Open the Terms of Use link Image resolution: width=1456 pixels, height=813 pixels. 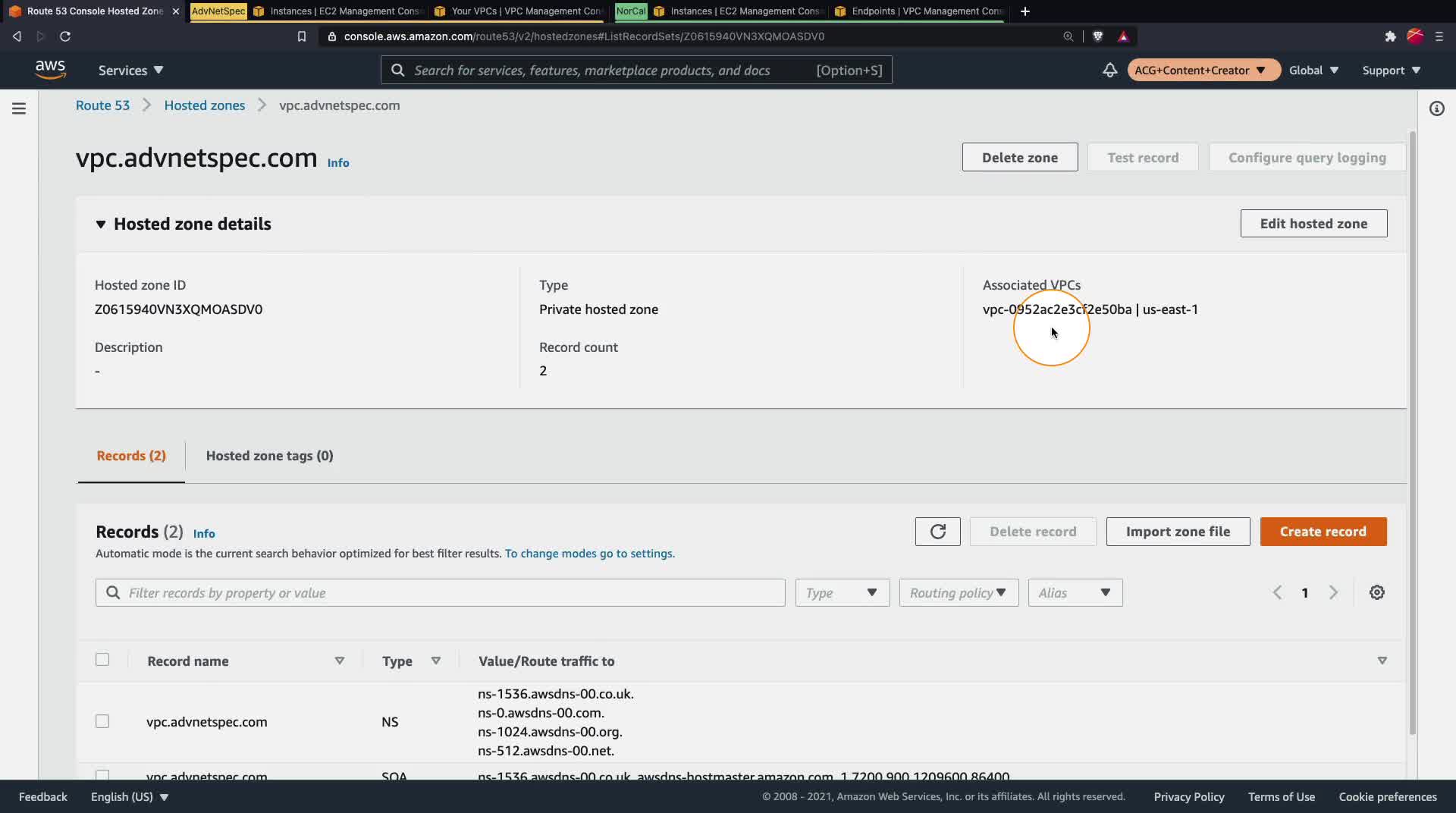1282,796
